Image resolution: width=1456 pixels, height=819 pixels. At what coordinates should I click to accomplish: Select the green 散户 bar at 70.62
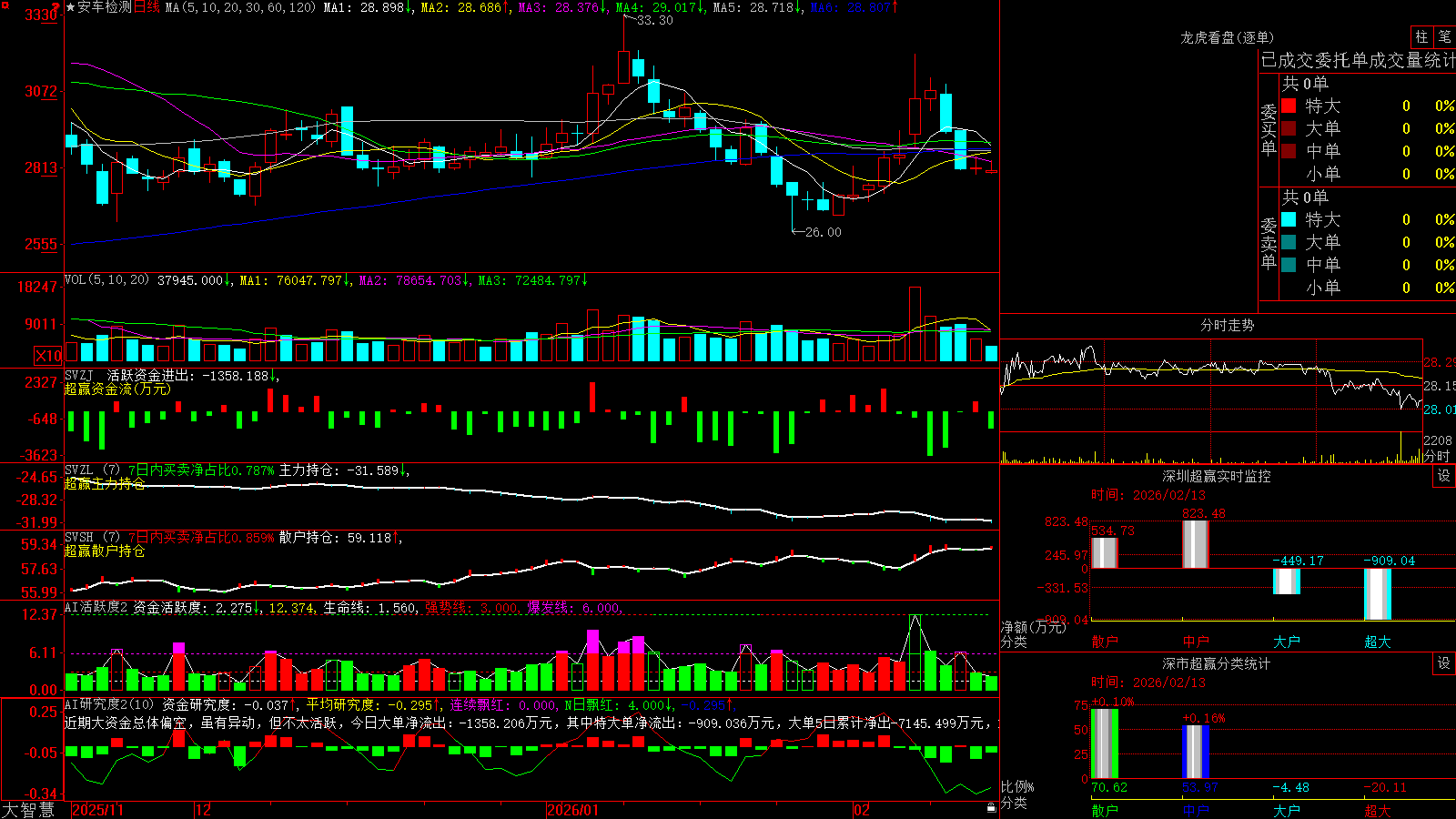point(1104,743)
